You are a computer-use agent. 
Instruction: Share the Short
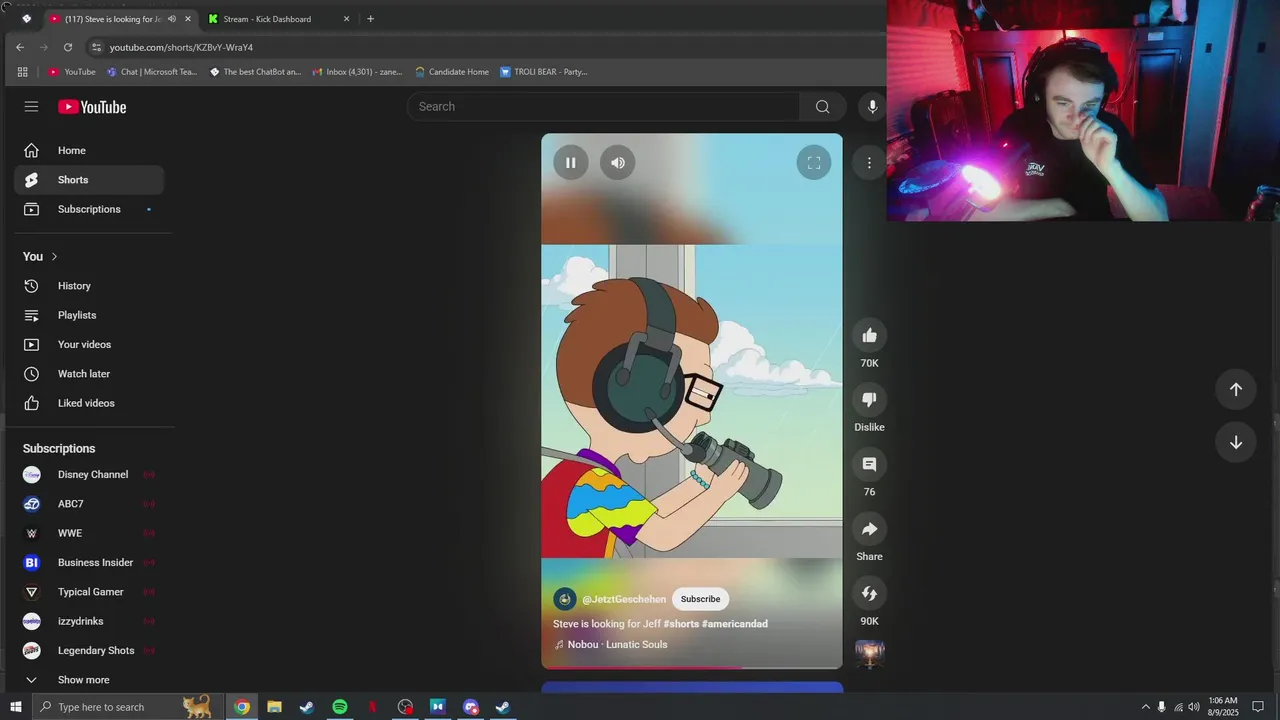point(869,529)
